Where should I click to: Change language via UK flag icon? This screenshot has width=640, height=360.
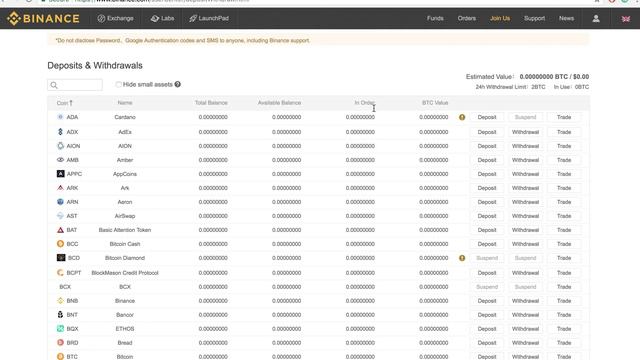(x=626, y=19)
